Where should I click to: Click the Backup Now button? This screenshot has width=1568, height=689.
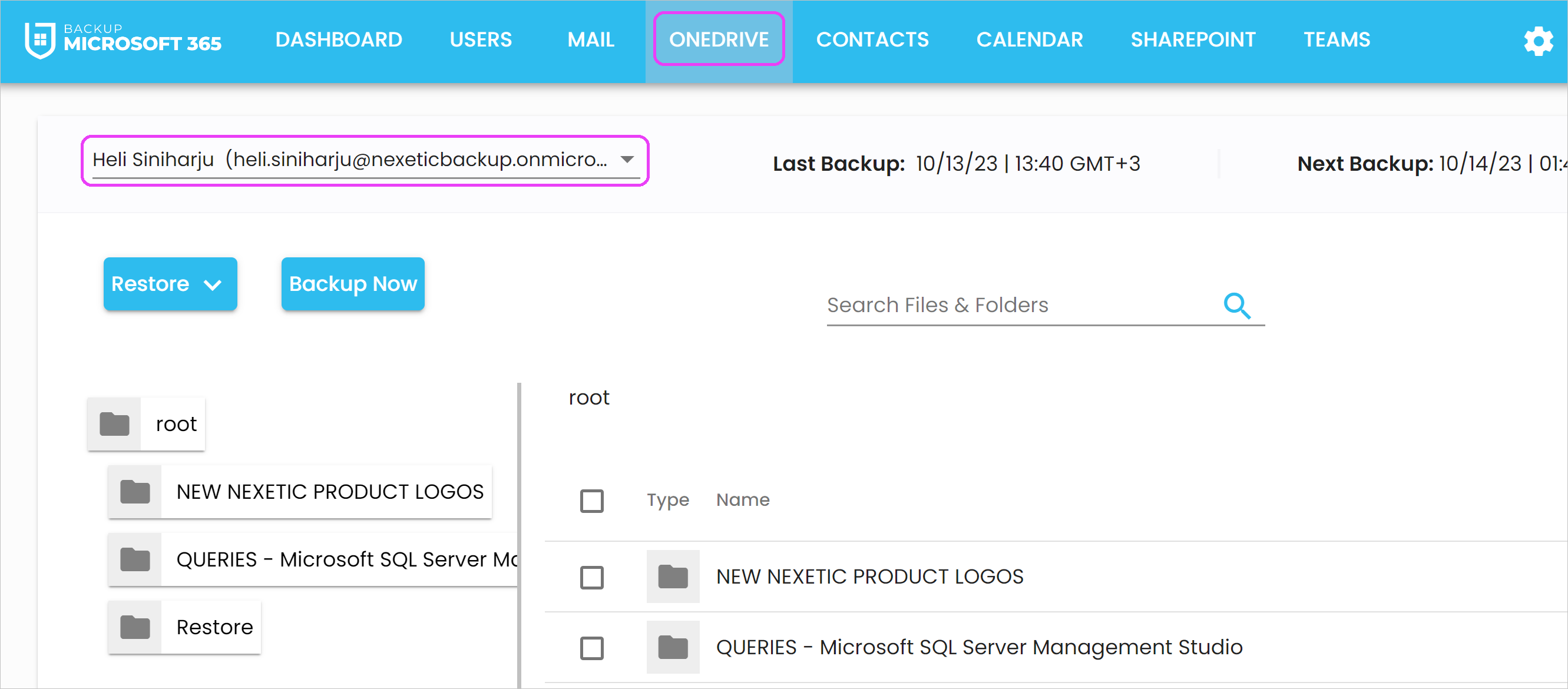click(x=352, y=284)
